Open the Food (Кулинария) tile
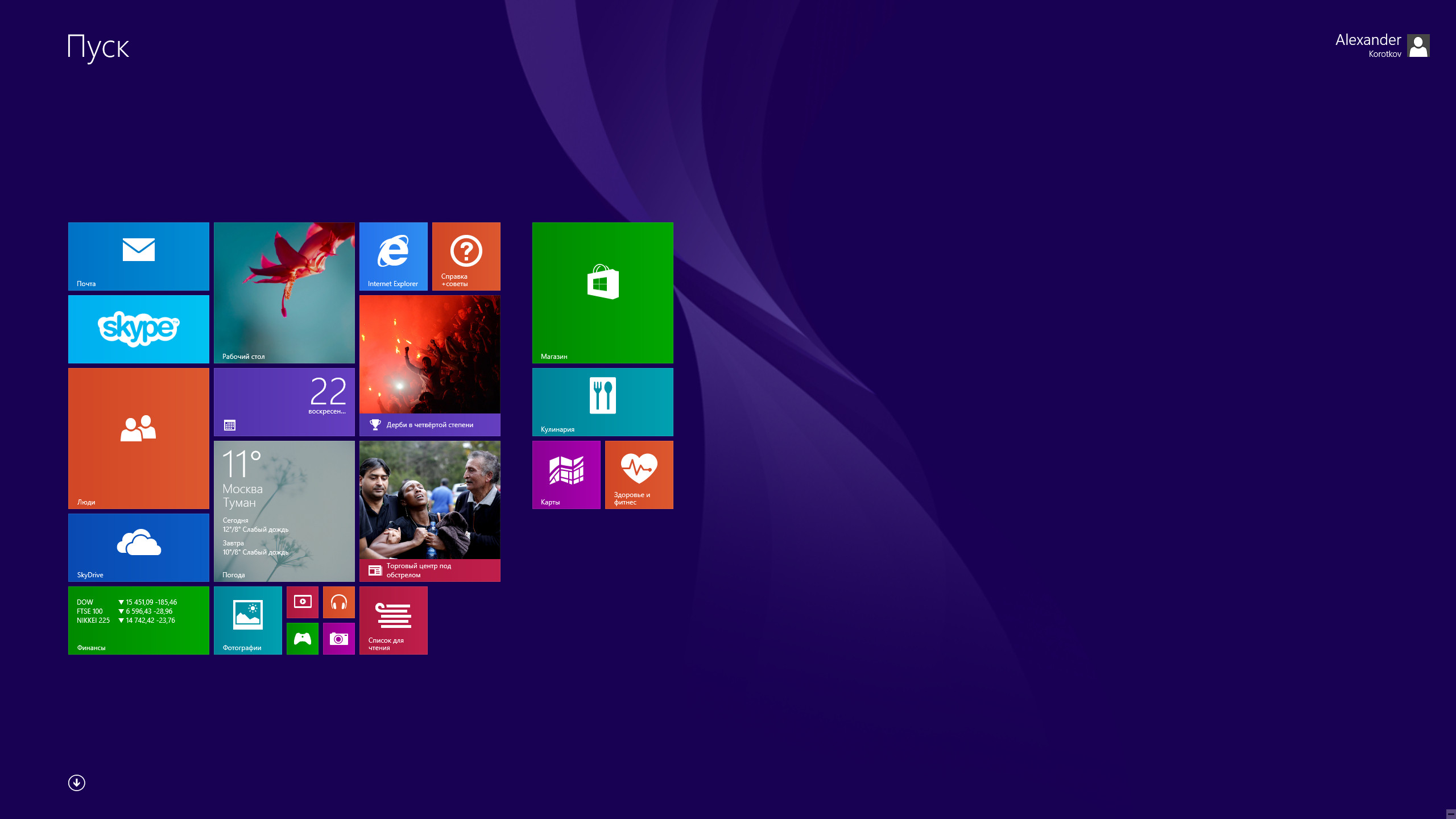The height and width of the screenshot is (819, 1456). (602, 402)
